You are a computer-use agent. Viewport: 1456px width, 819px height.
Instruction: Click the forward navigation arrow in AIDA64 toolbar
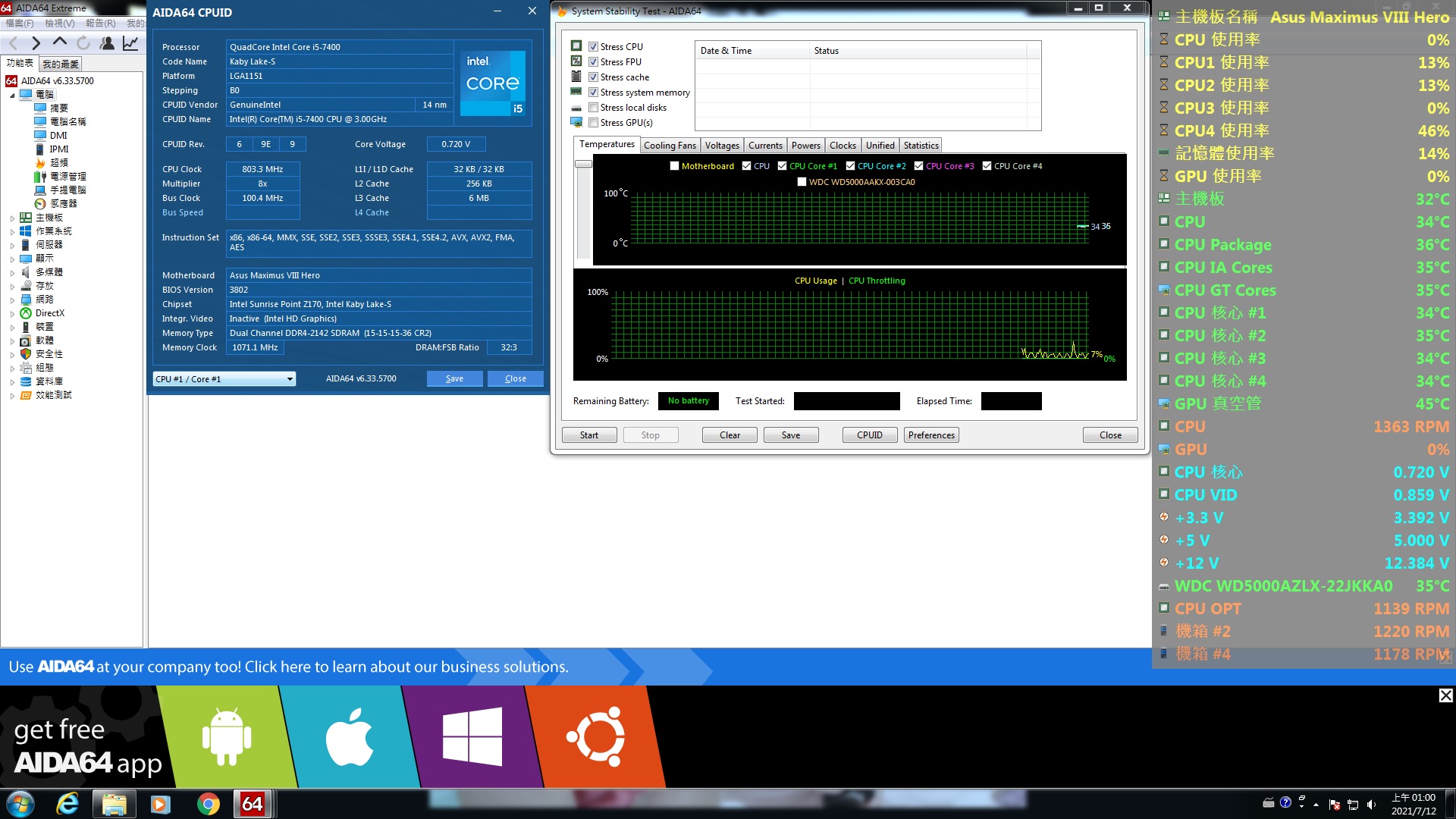(x=36, y=43)
